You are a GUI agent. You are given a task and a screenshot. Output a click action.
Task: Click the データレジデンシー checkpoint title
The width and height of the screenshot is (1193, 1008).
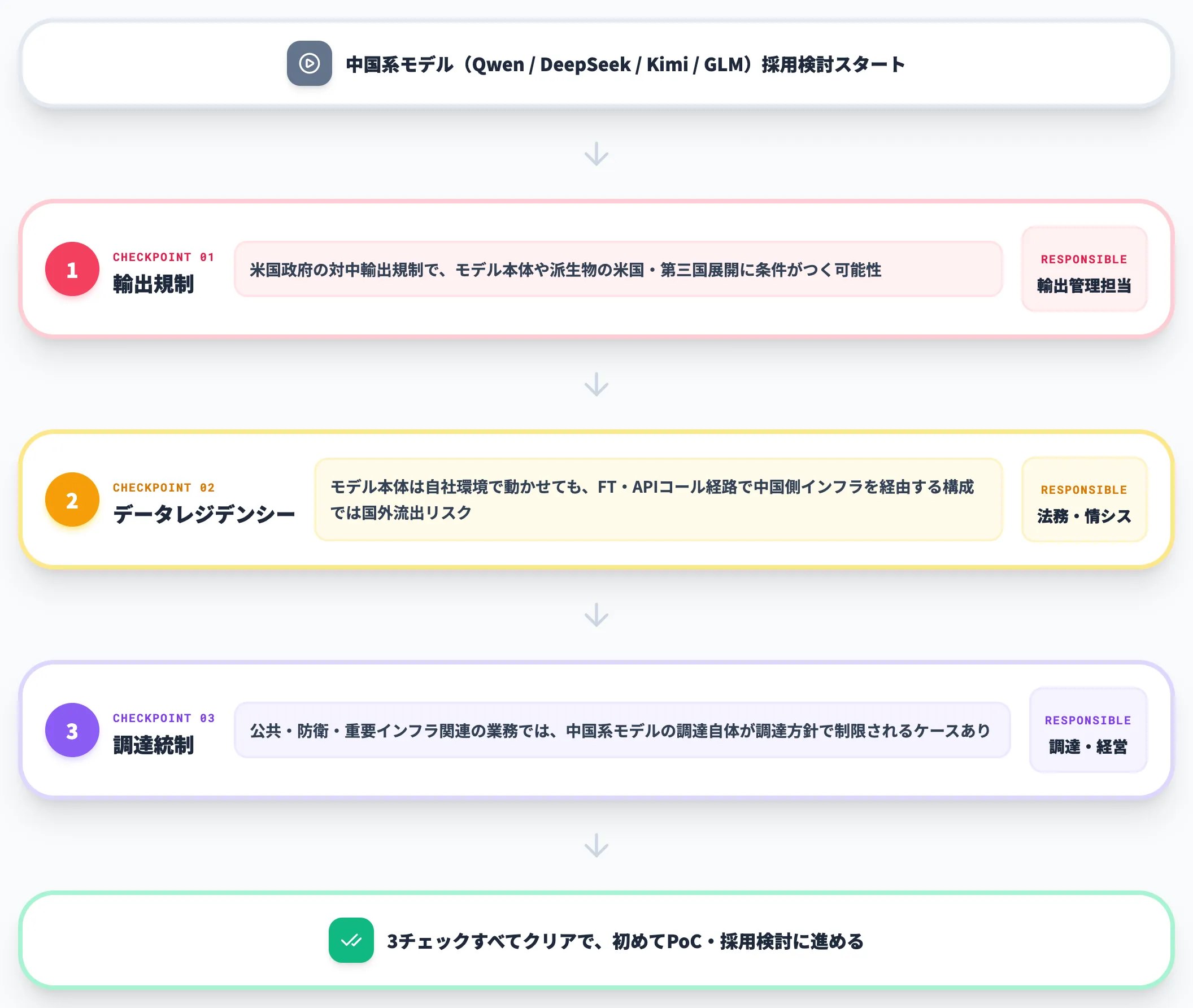204,514
